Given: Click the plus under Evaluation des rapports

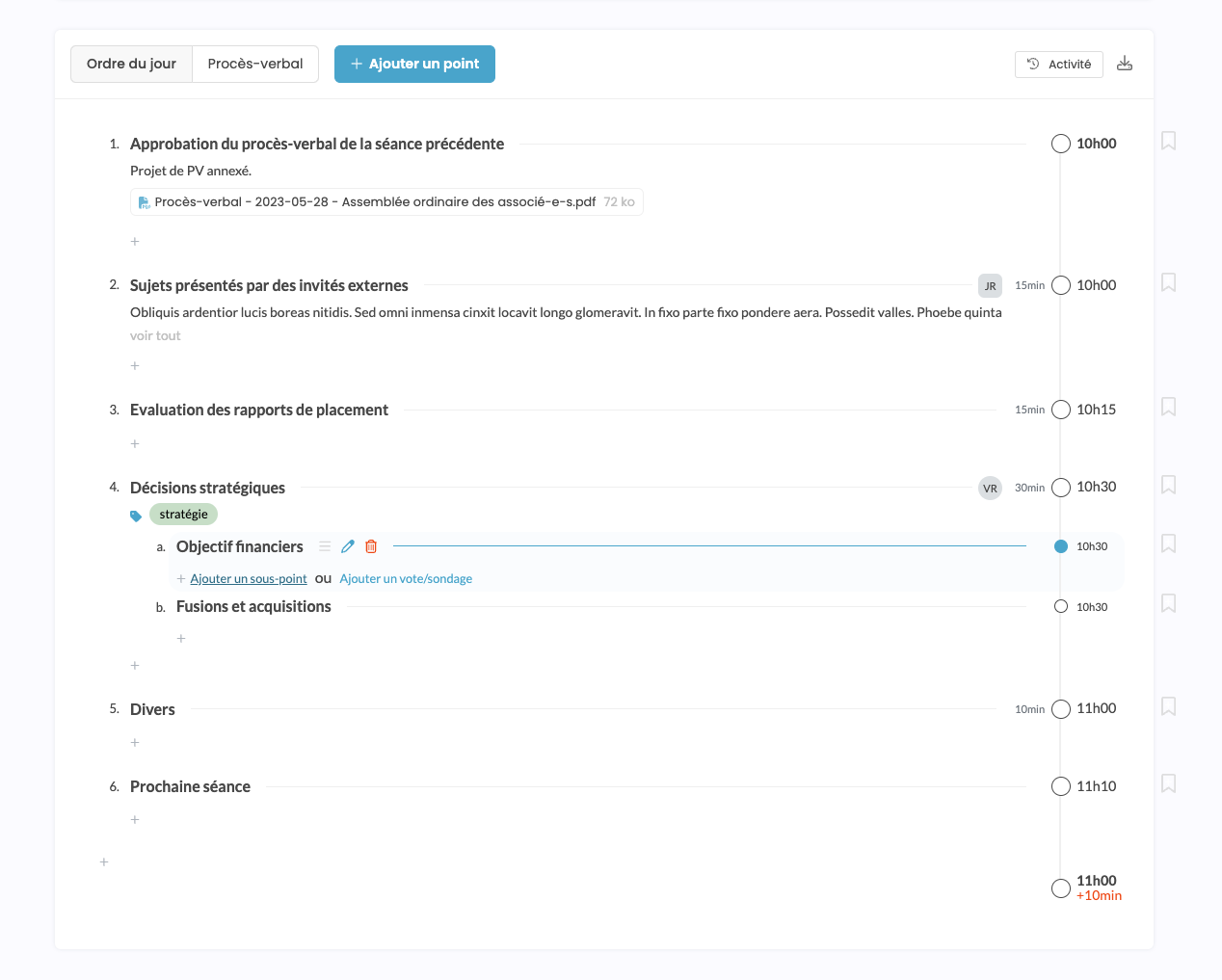Looking at the screenshot, I should [135, 444].
